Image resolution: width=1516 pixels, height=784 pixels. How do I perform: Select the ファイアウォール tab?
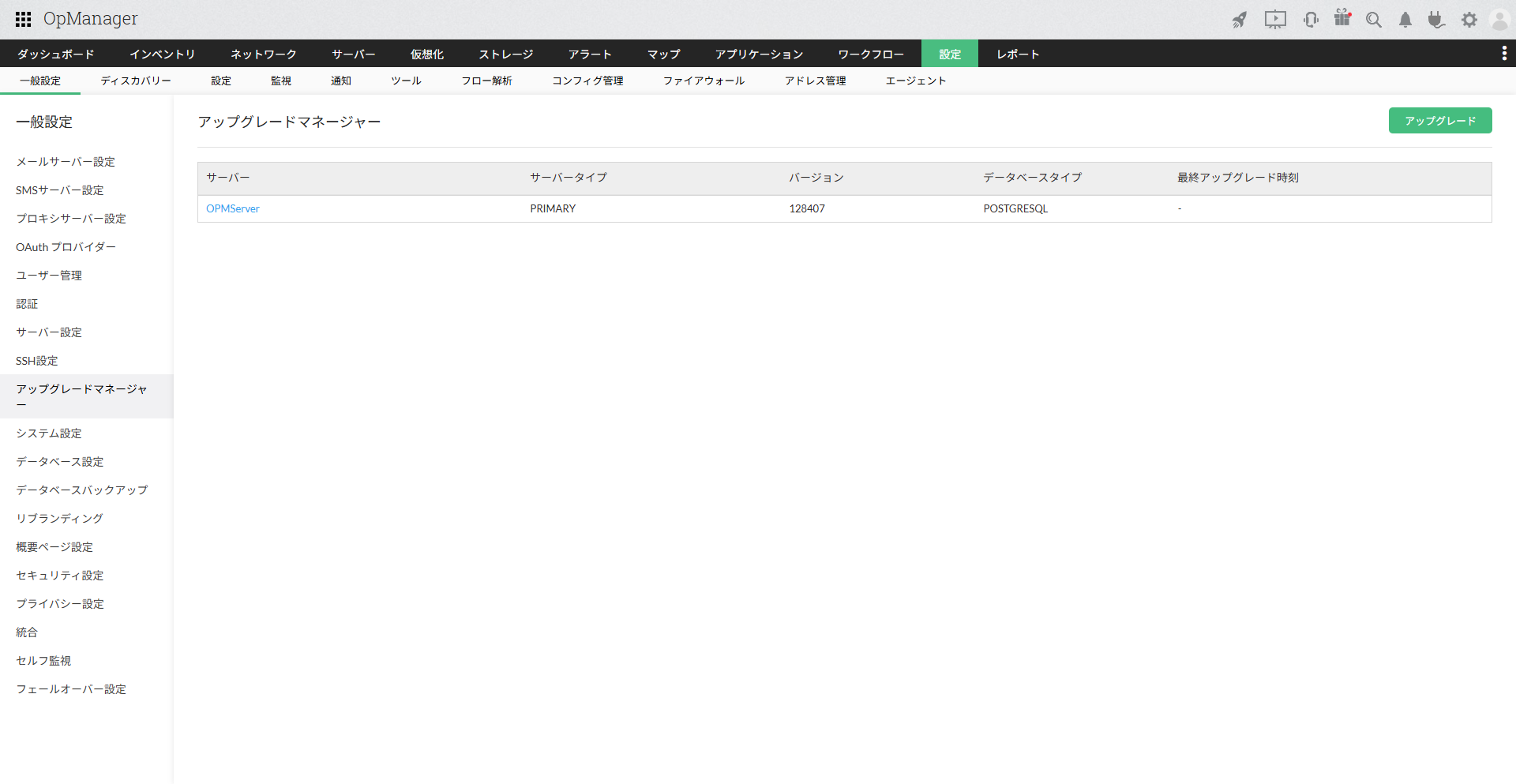(x=704, y=81)
